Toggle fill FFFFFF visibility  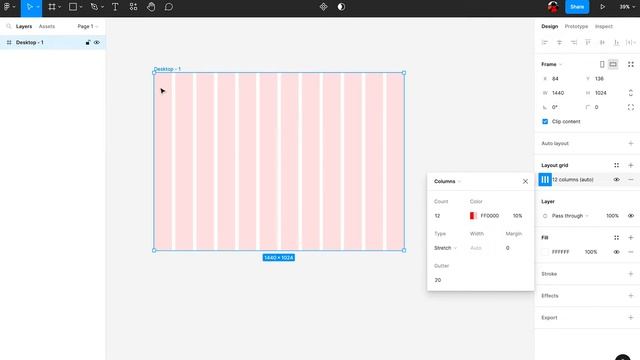pos(616,252)
